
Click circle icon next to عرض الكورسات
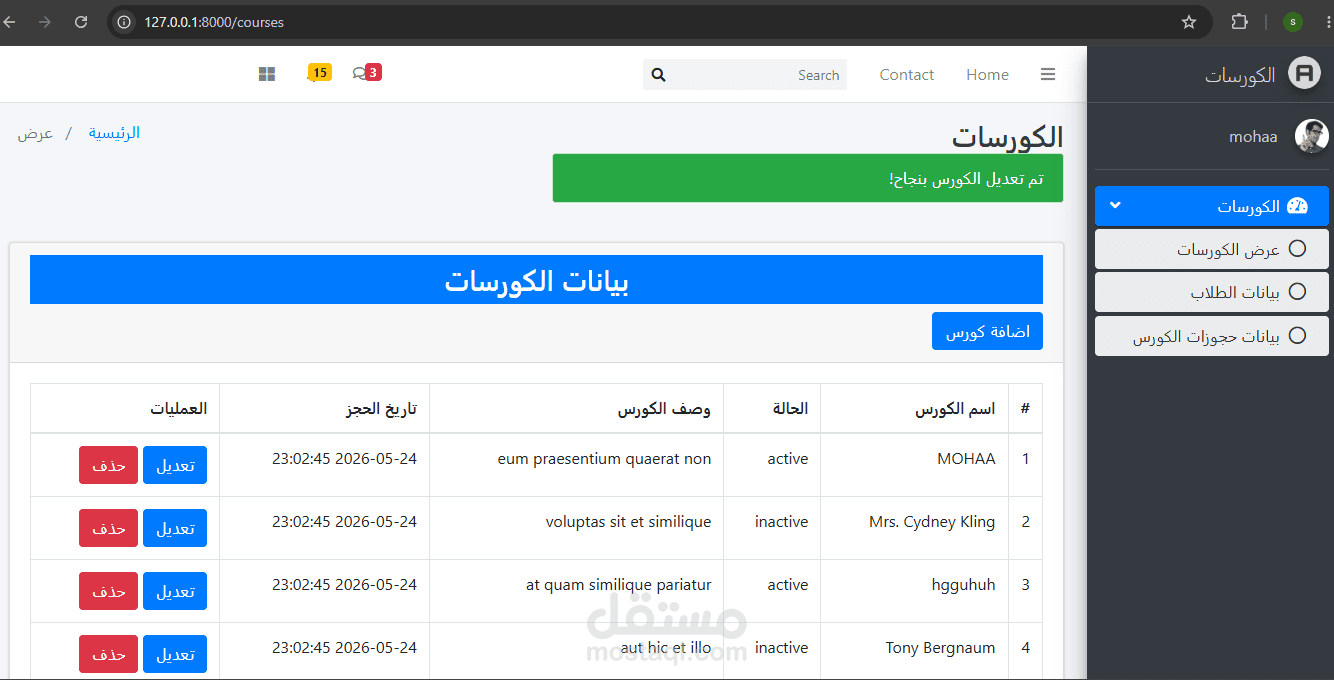tap(1297, 248)
